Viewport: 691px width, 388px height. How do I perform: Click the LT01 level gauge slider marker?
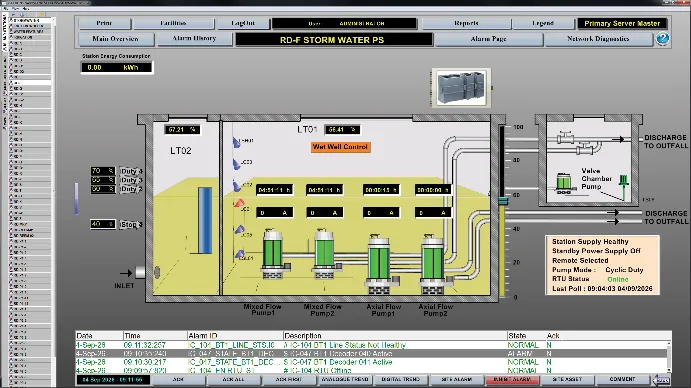coord(503,201)
